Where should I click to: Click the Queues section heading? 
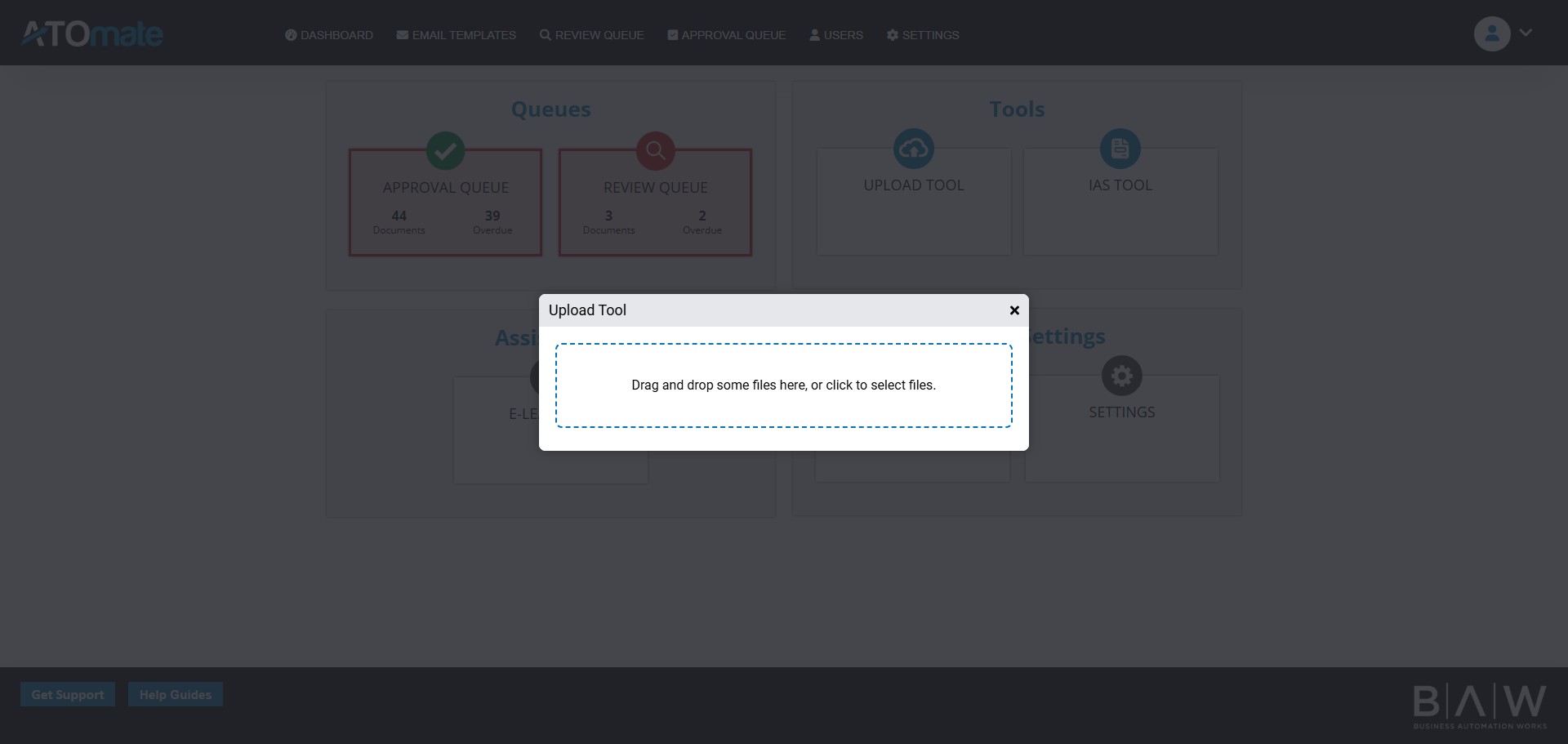click(x=550, y=109)
